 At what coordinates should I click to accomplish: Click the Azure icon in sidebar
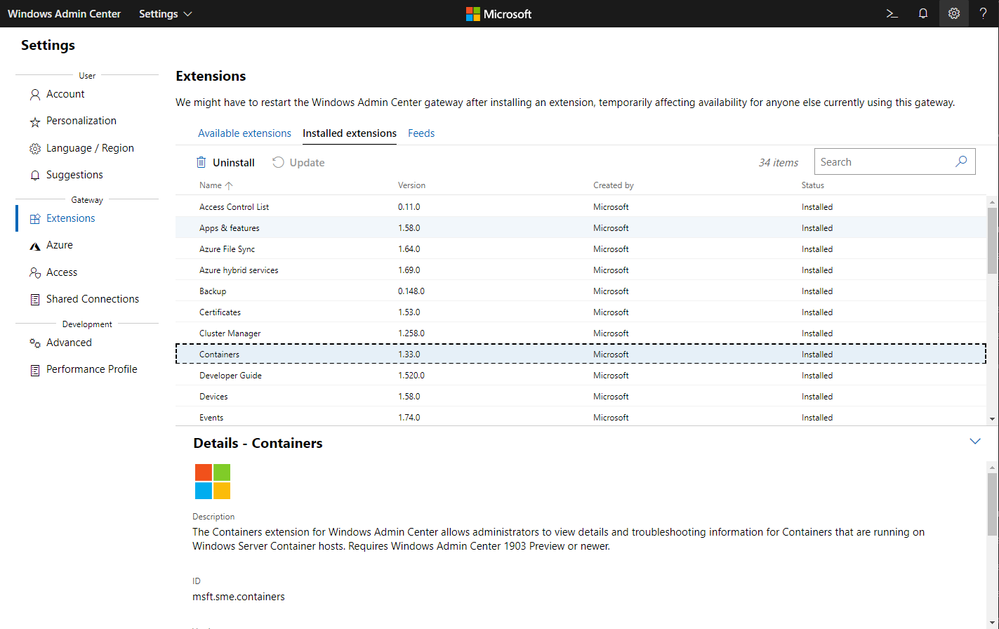[35, 245]
